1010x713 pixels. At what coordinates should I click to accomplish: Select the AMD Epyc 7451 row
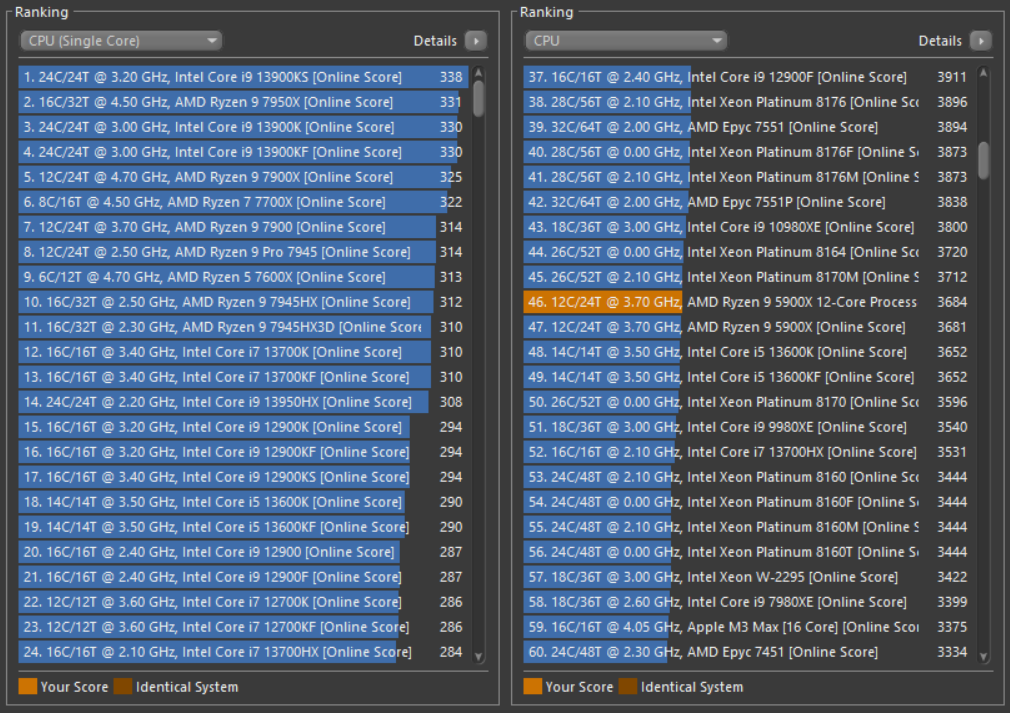tap(748, 652)
